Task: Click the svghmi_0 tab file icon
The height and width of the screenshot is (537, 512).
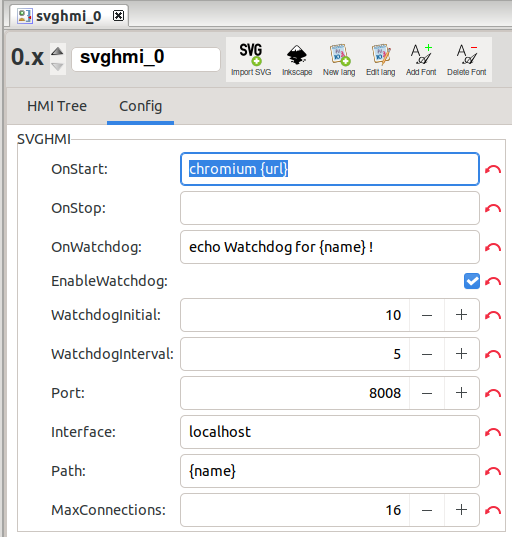Action: pos(25,16)
